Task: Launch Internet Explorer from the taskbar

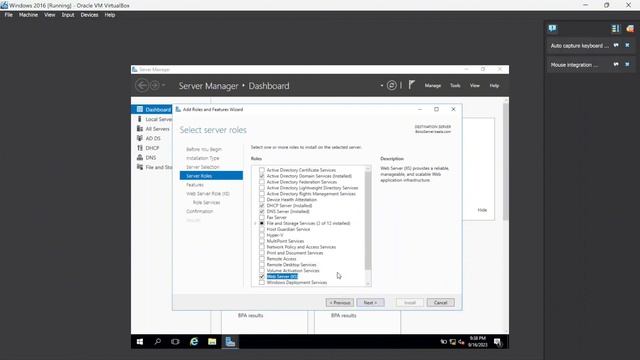Action: (x=194, y=342)
